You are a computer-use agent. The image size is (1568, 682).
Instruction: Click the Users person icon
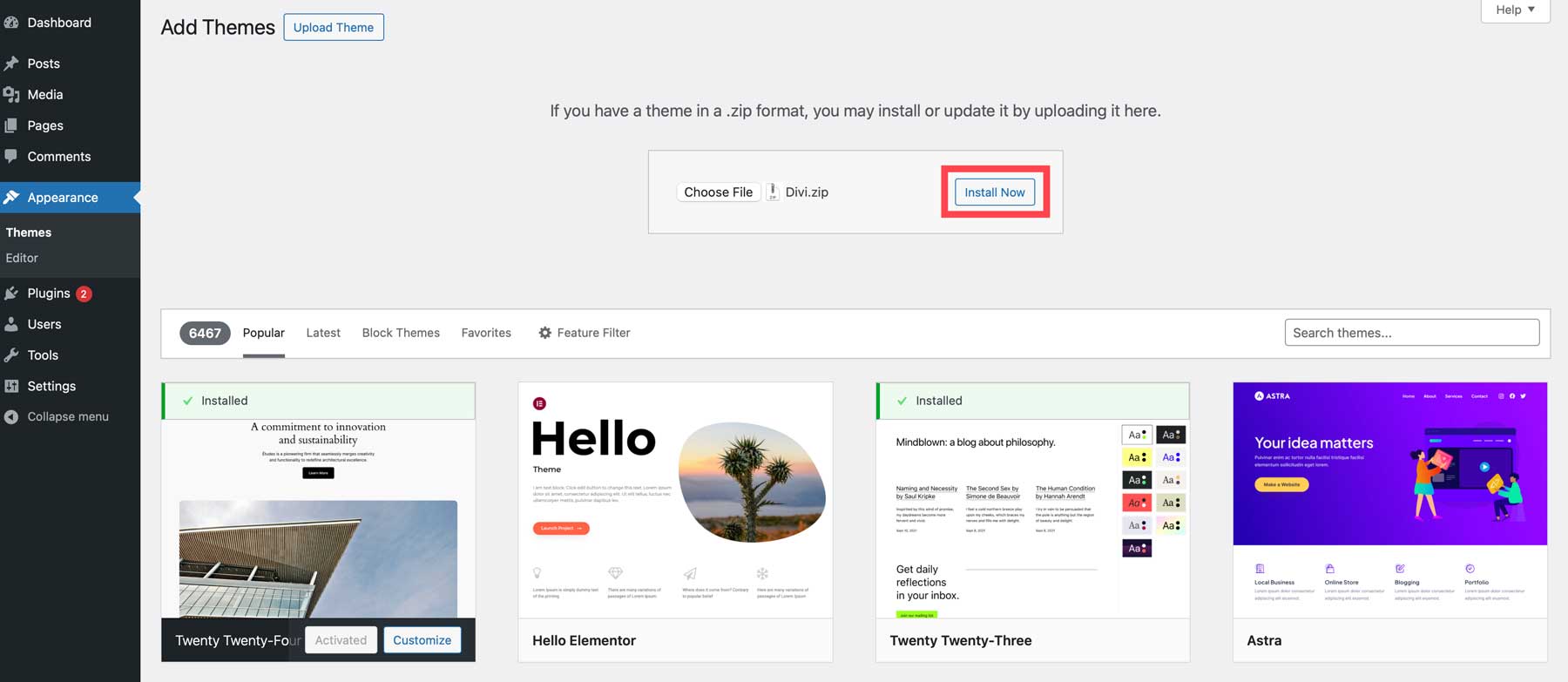[11, 324]
